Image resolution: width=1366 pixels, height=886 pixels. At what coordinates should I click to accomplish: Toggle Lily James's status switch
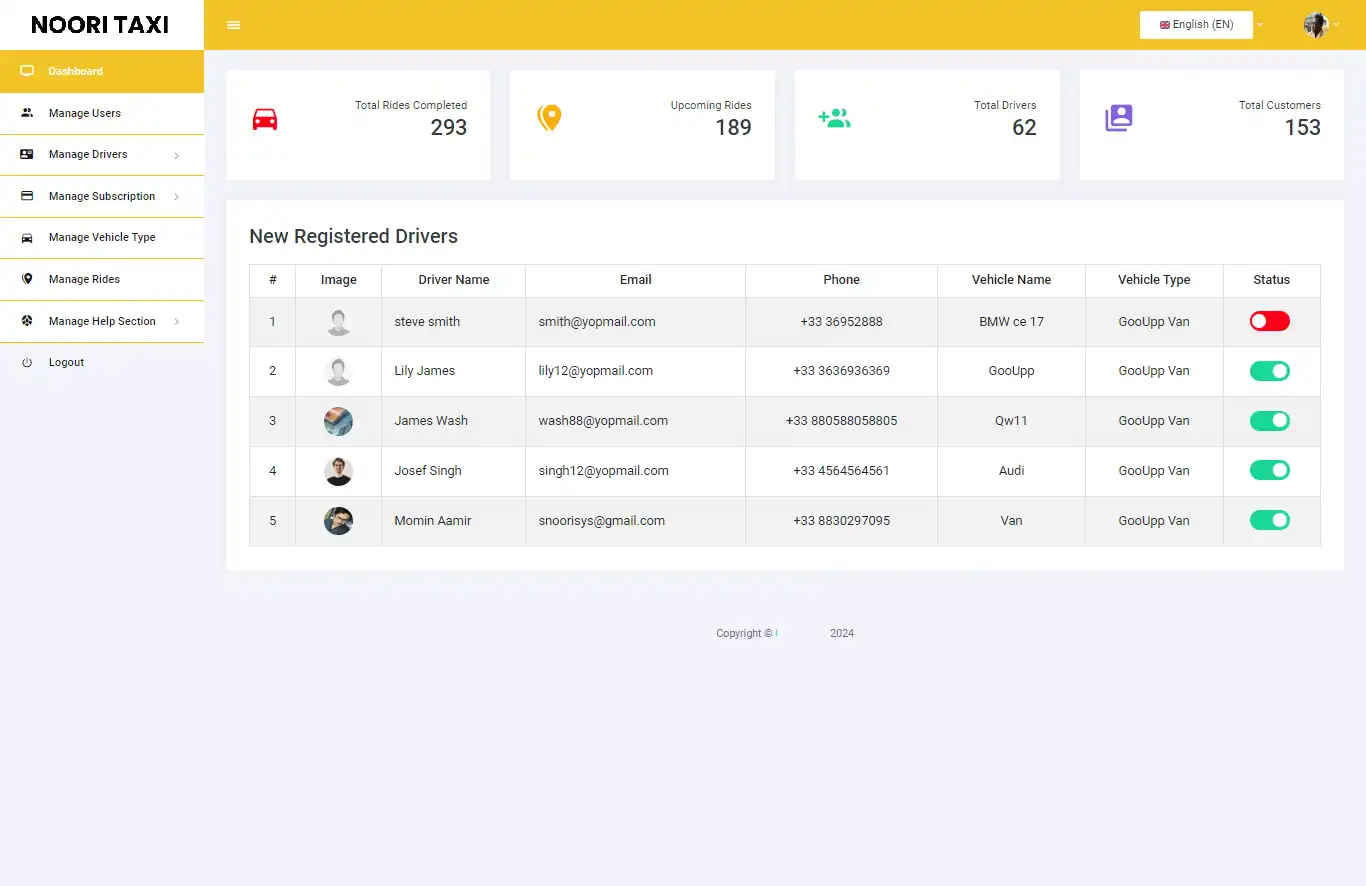pos(1270,371)
